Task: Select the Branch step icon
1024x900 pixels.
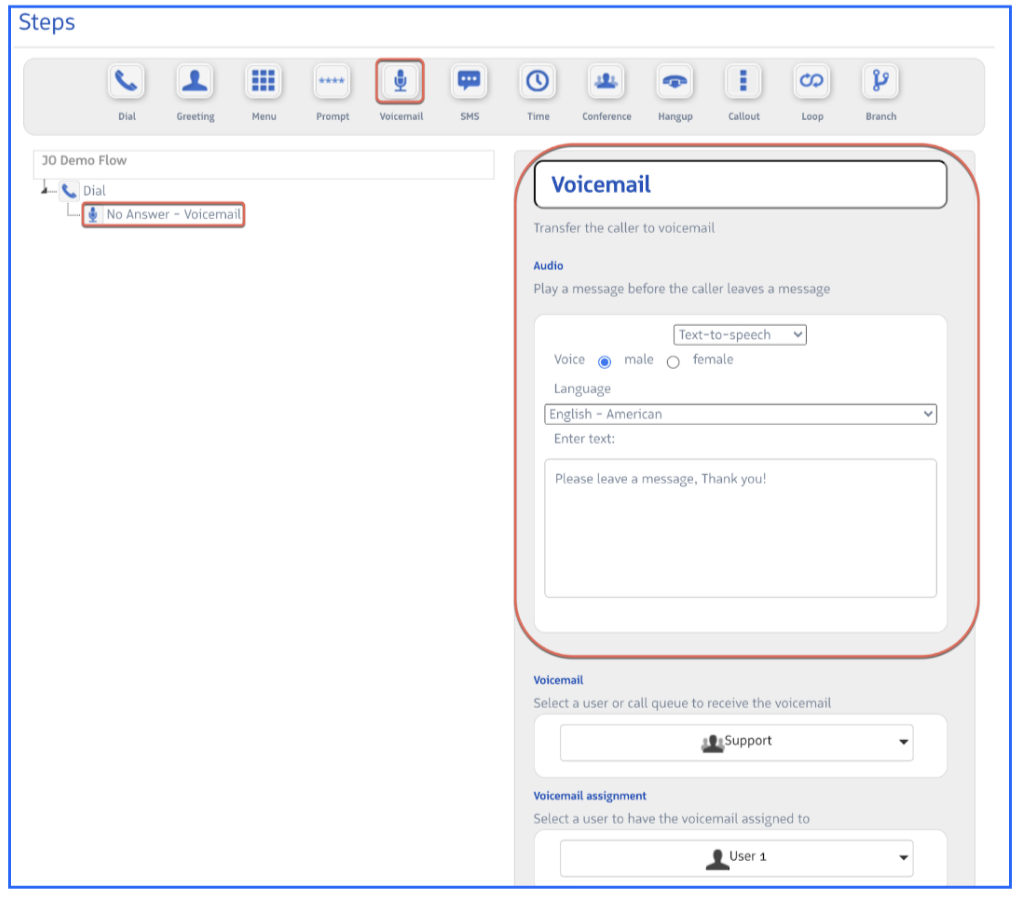Action: [x=881, y=82]
